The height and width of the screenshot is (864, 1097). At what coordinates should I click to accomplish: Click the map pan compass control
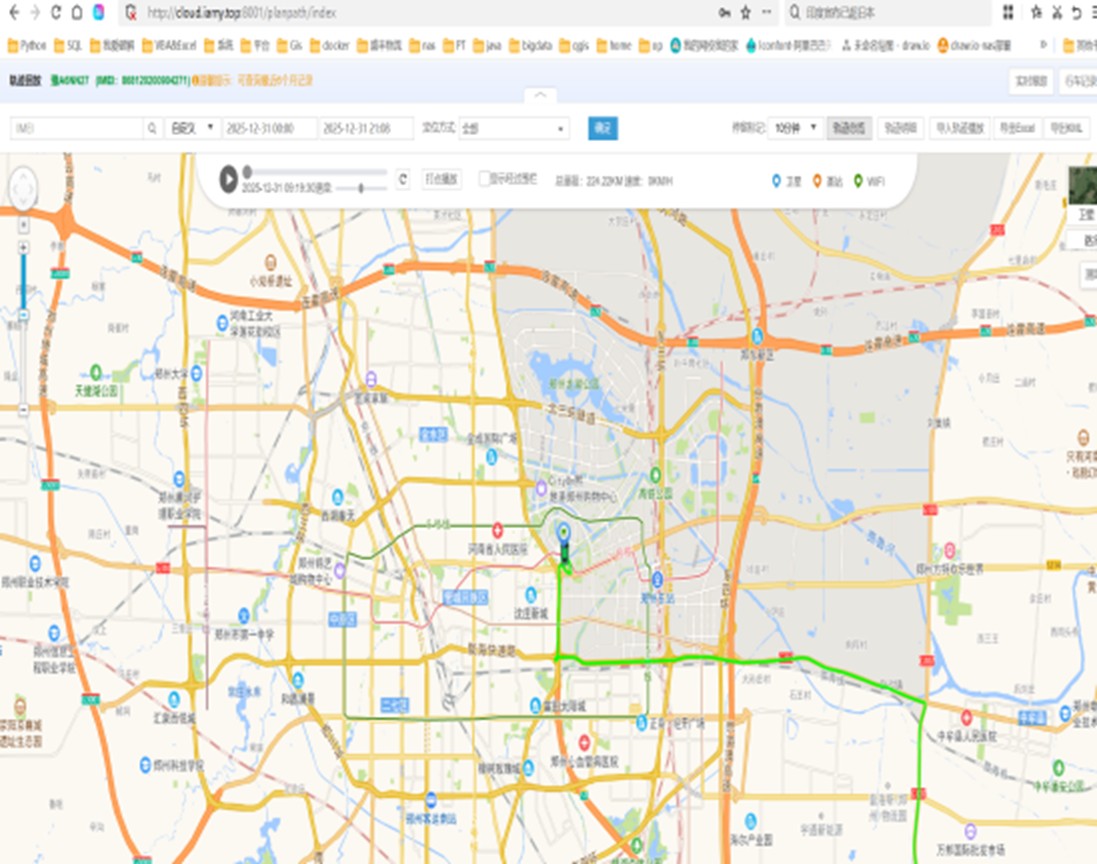click(x=23, y=187)
